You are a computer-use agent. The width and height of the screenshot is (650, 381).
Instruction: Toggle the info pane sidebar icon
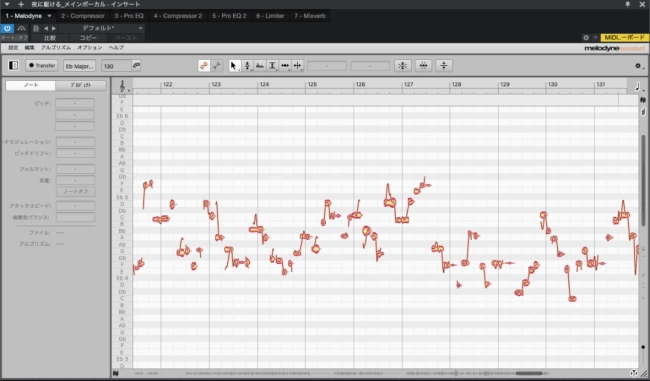tap(13, 66)
